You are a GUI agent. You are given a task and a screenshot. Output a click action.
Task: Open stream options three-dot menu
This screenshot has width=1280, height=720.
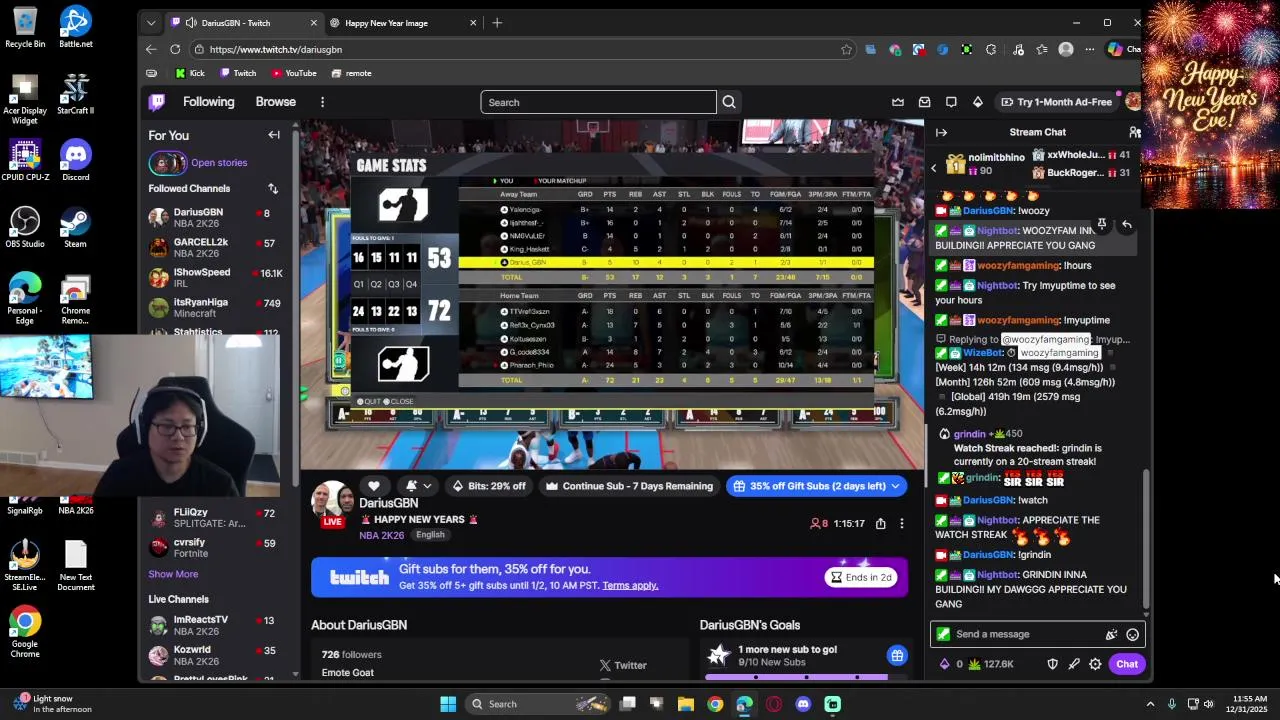[x=901, y=523]
